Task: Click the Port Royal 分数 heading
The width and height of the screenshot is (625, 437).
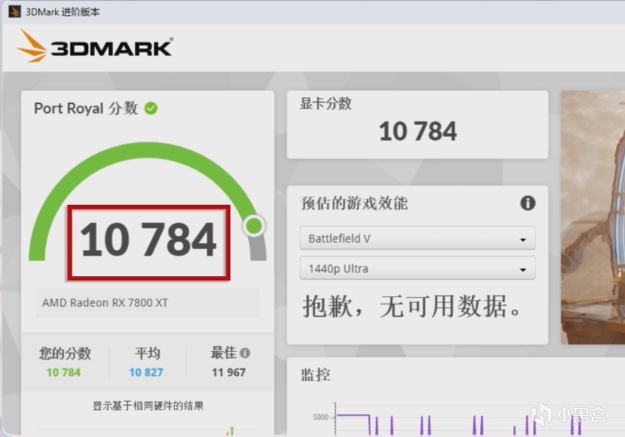Action: (x=86, y=108)
